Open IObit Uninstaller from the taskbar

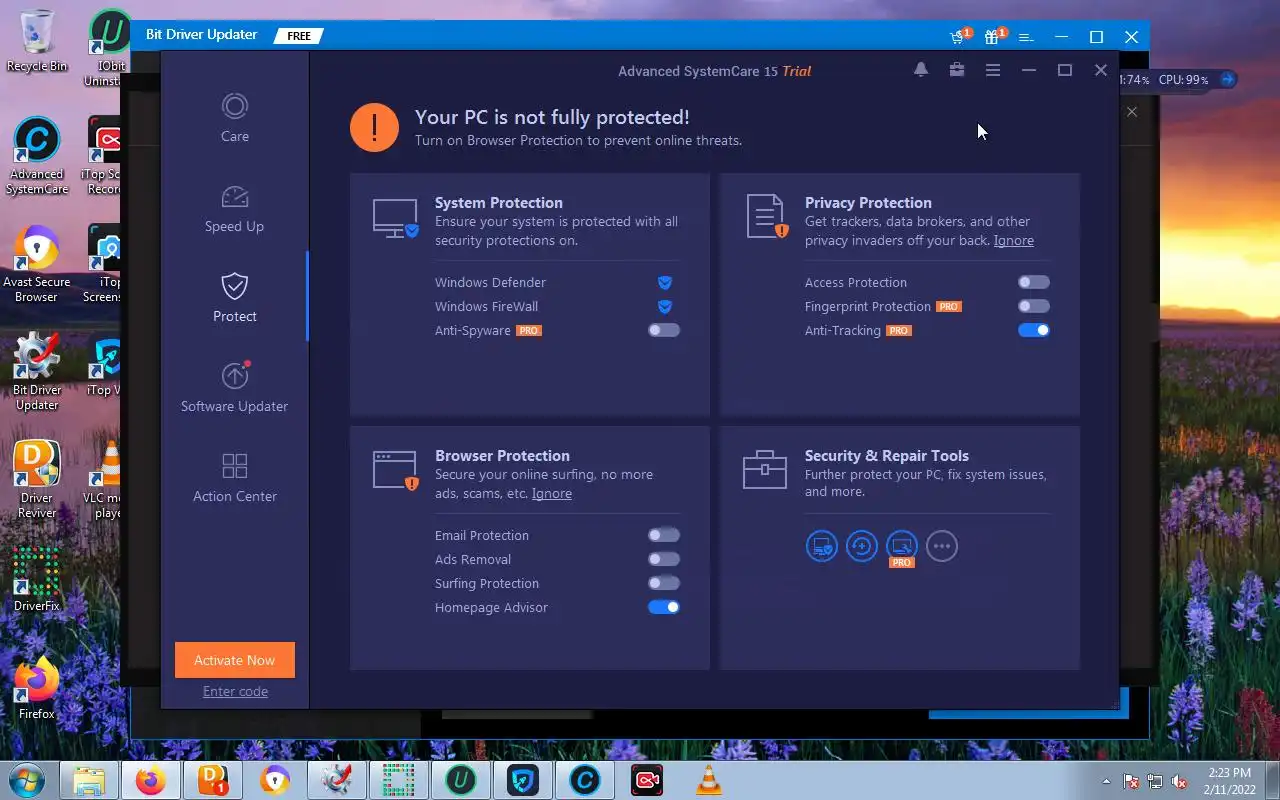[x=461, y=780]
